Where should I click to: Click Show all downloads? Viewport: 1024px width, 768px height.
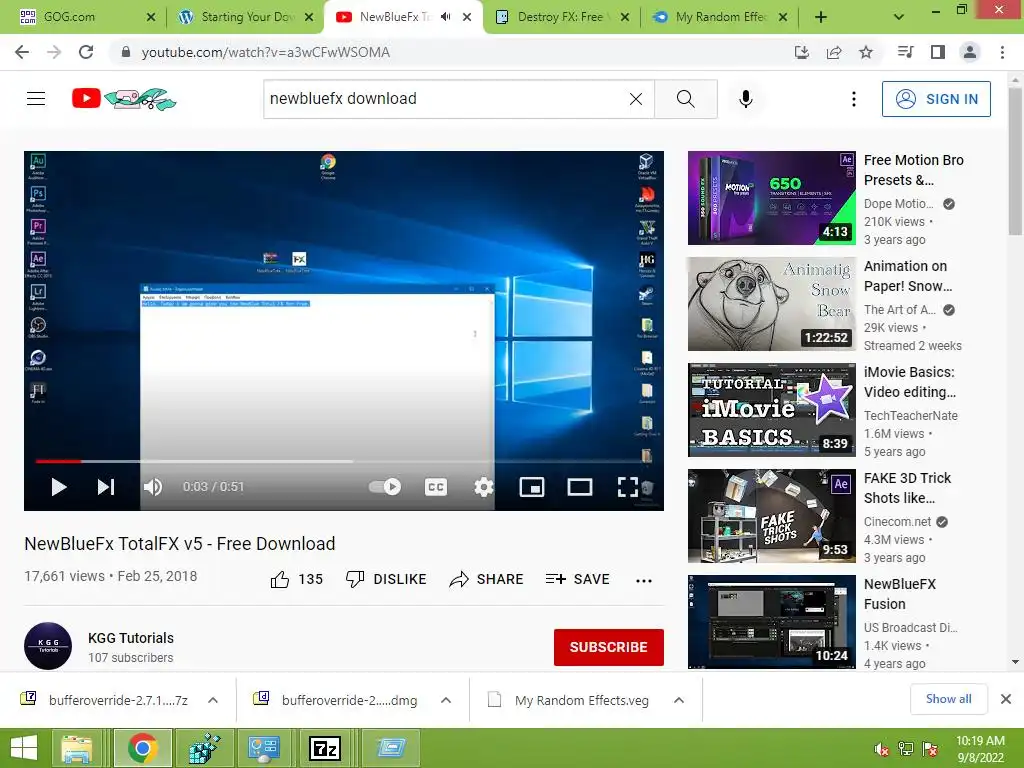point(948,699)
